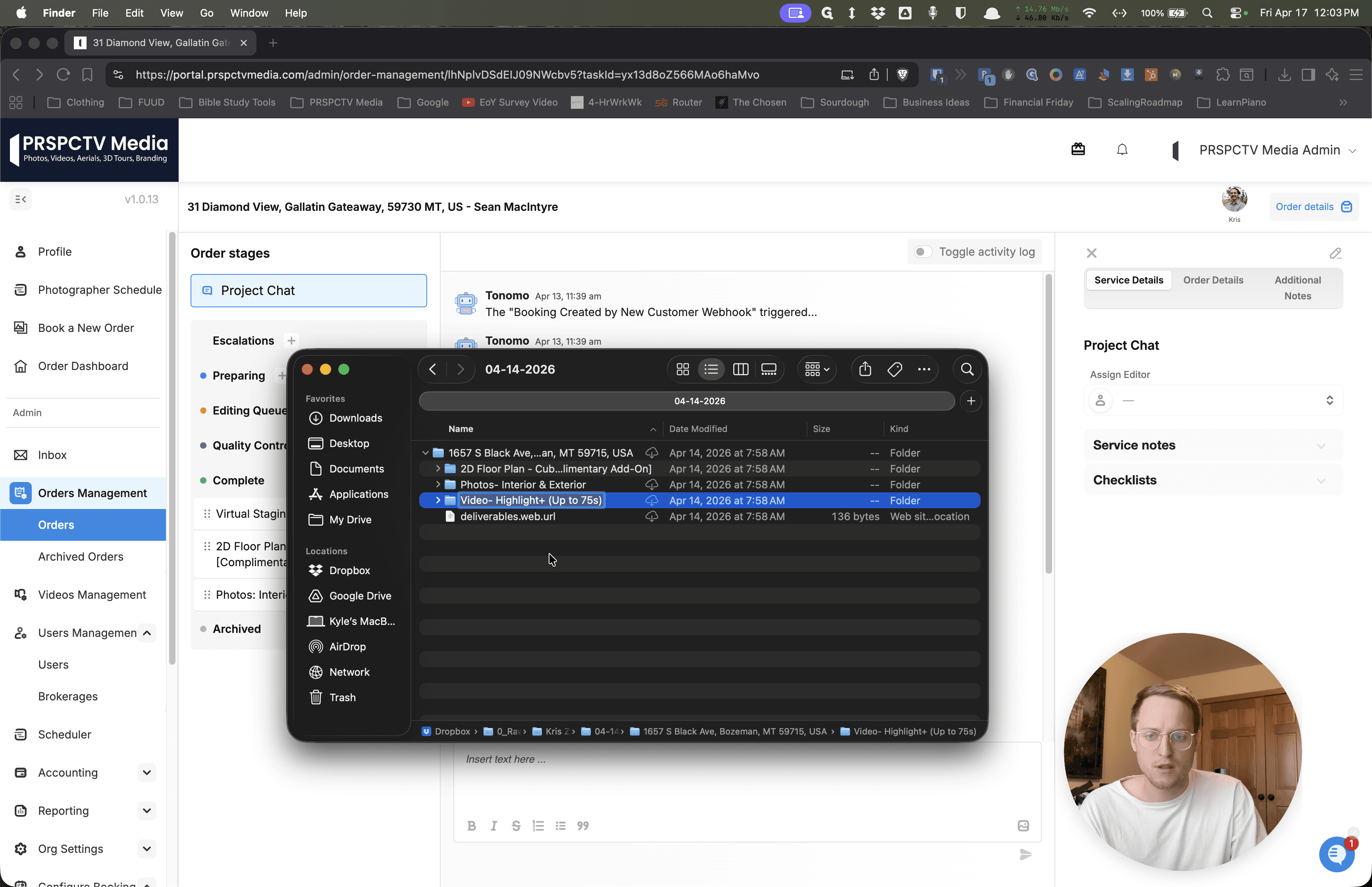Viewport: 1372px width, 887px height.
Task: Click the gift icon in portal header
Action: [x=1078, y=150]
